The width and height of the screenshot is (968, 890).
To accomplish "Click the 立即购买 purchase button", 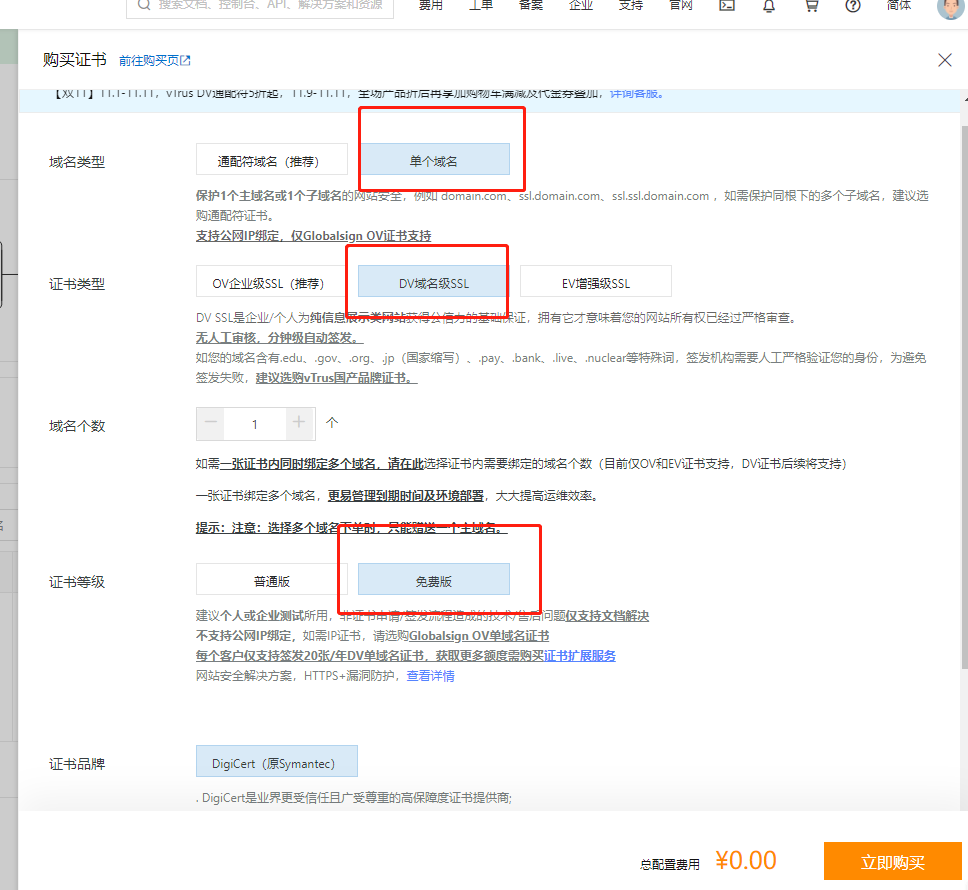I will coord(892,860).
